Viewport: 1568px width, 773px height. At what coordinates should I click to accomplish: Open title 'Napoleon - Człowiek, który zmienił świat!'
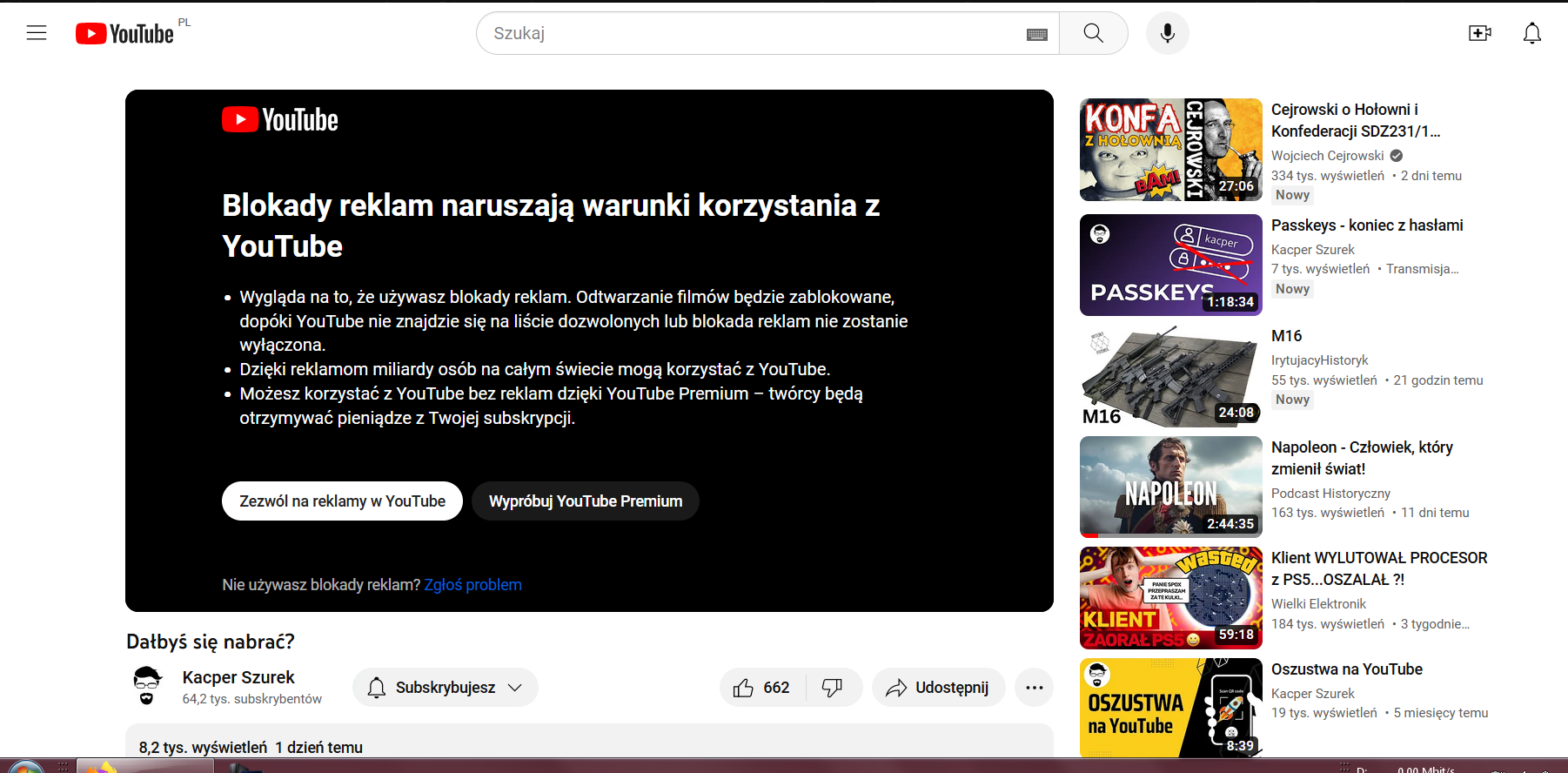click(x=1362, y=458)
